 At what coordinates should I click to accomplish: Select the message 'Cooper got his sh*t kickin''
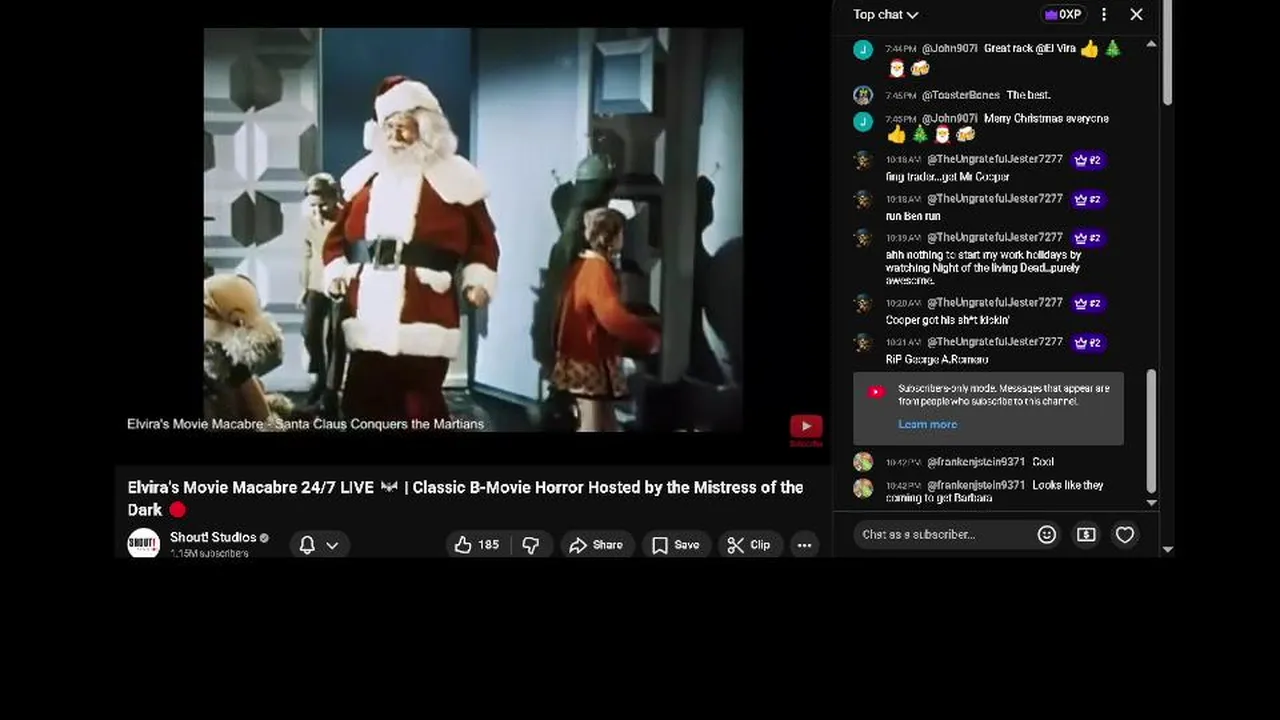(x=948, y=320)
